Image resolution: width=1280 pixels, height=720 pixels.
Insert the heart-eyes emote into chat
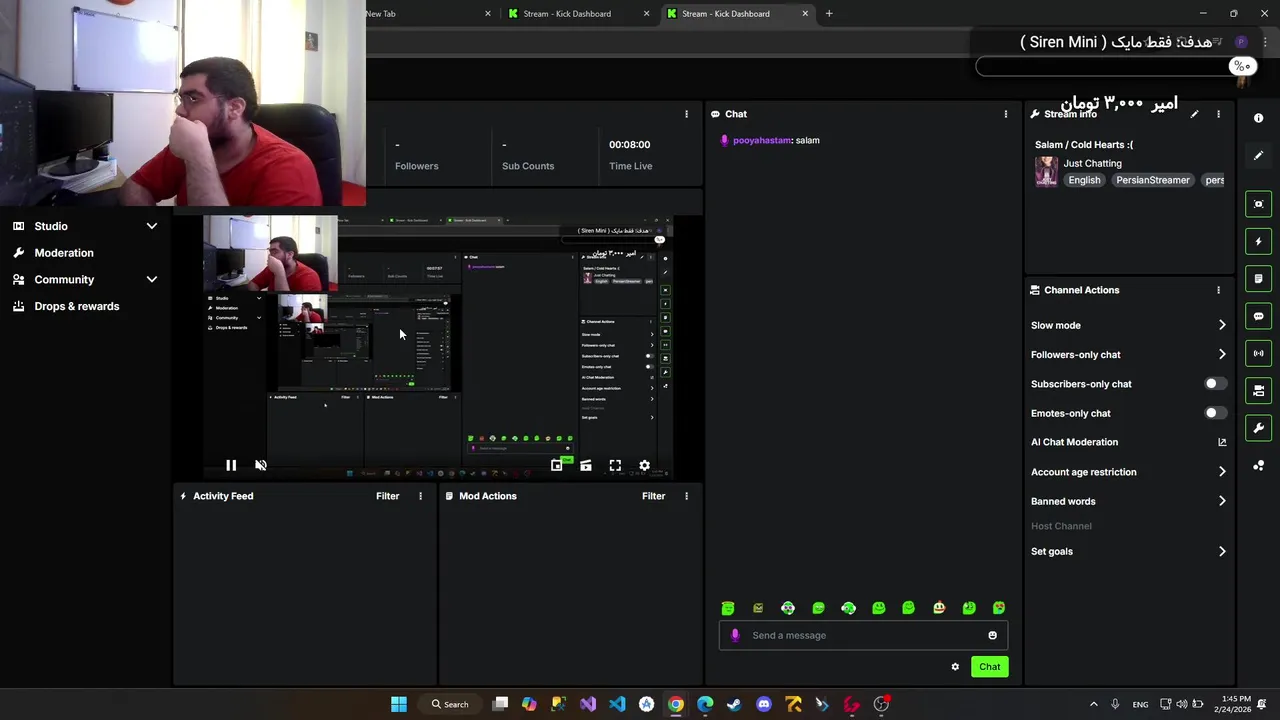[x=999, y=608]
